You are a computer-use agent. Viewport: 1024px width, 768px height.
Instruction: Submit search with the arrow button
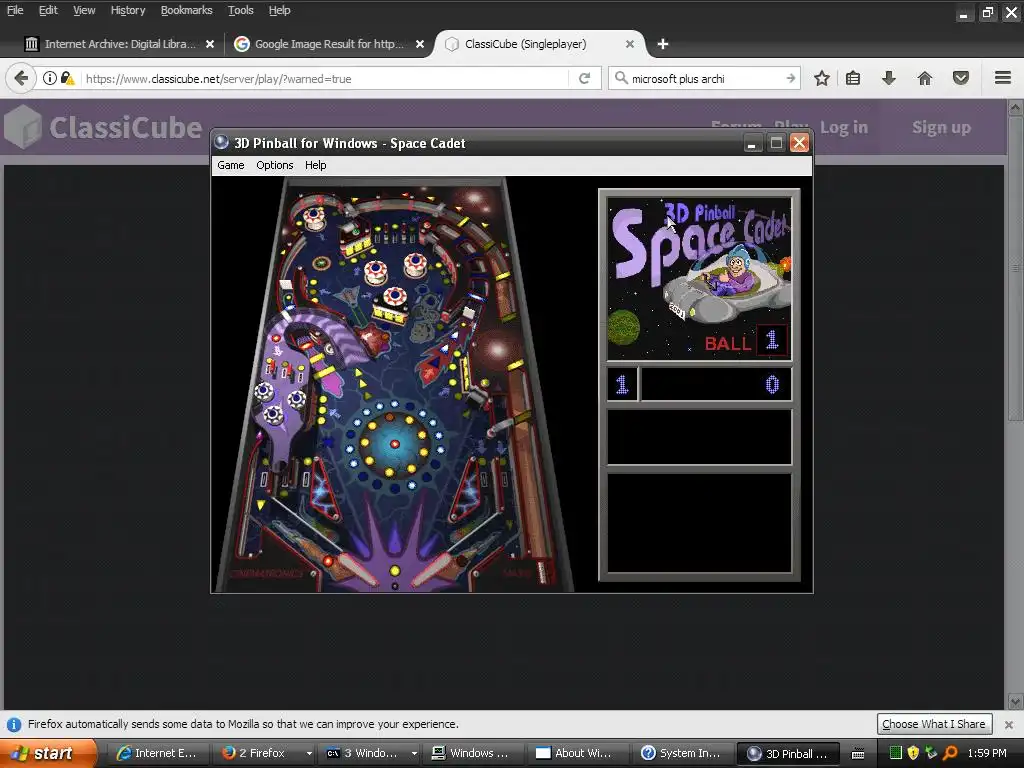pyautogui.click(x=791, y=78)
